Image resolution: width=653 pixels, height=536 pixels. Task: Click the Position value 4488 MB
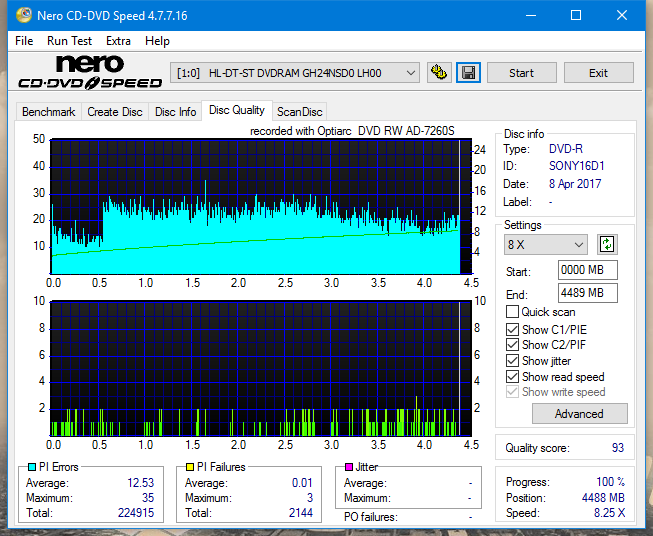603,497
